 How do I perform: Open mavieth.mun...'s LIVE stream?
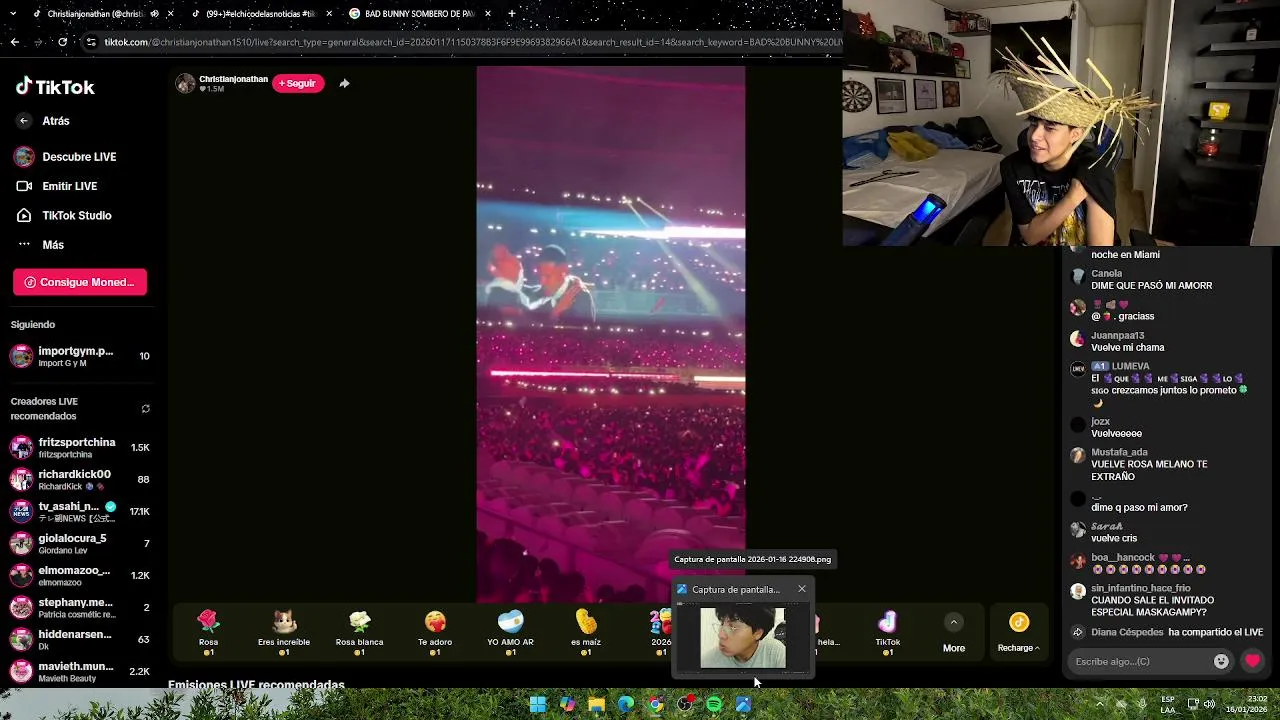point(80,672)
